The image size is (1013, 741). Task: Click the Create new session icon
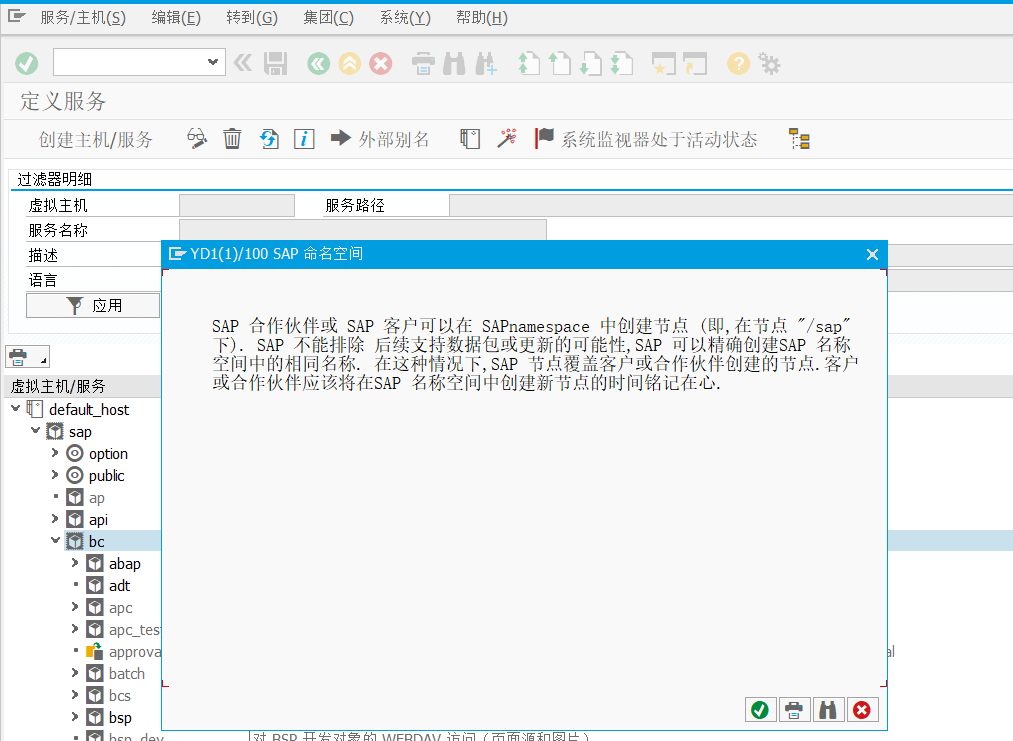663,63
